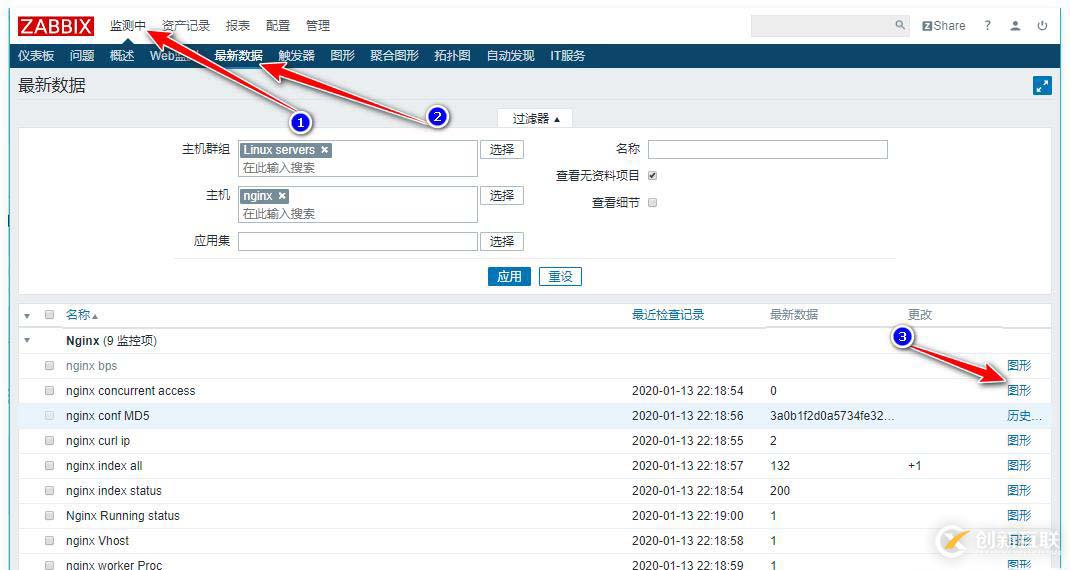
Task: Collapse all groups with header arrow
Action: [x=27, y=315]
